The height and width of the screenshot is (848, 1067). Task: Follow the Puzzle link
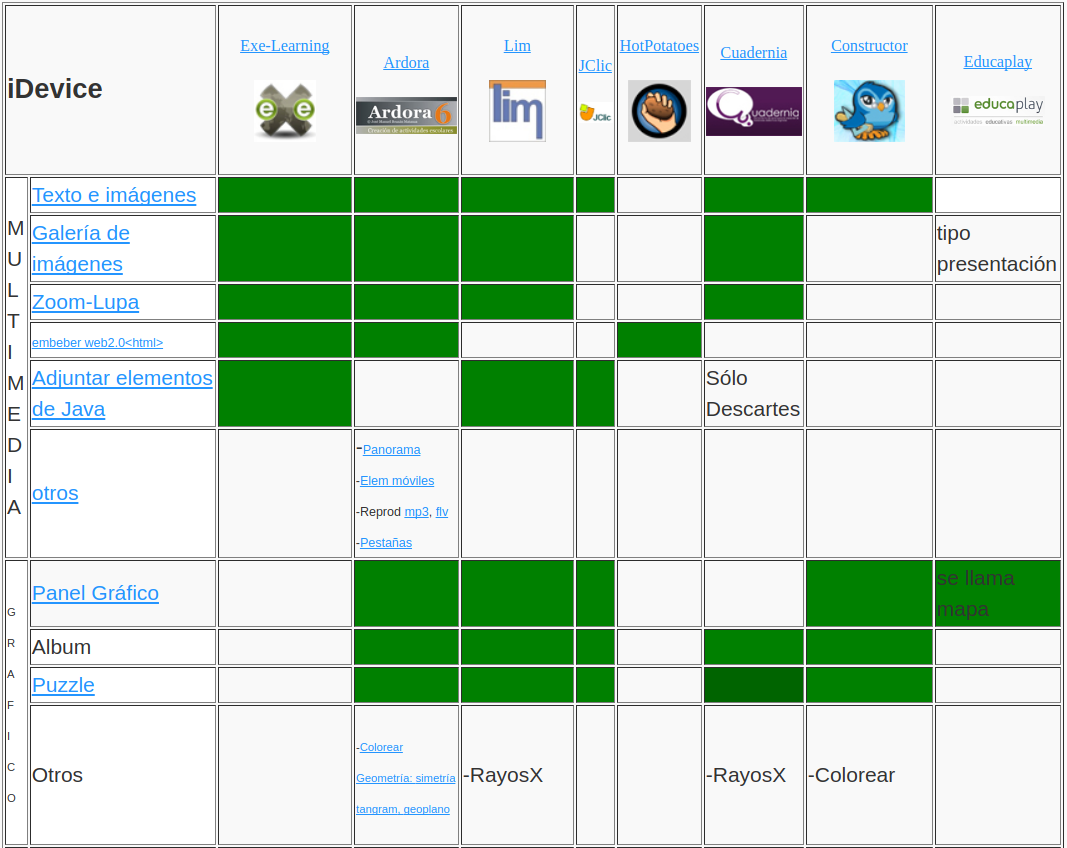63,685
